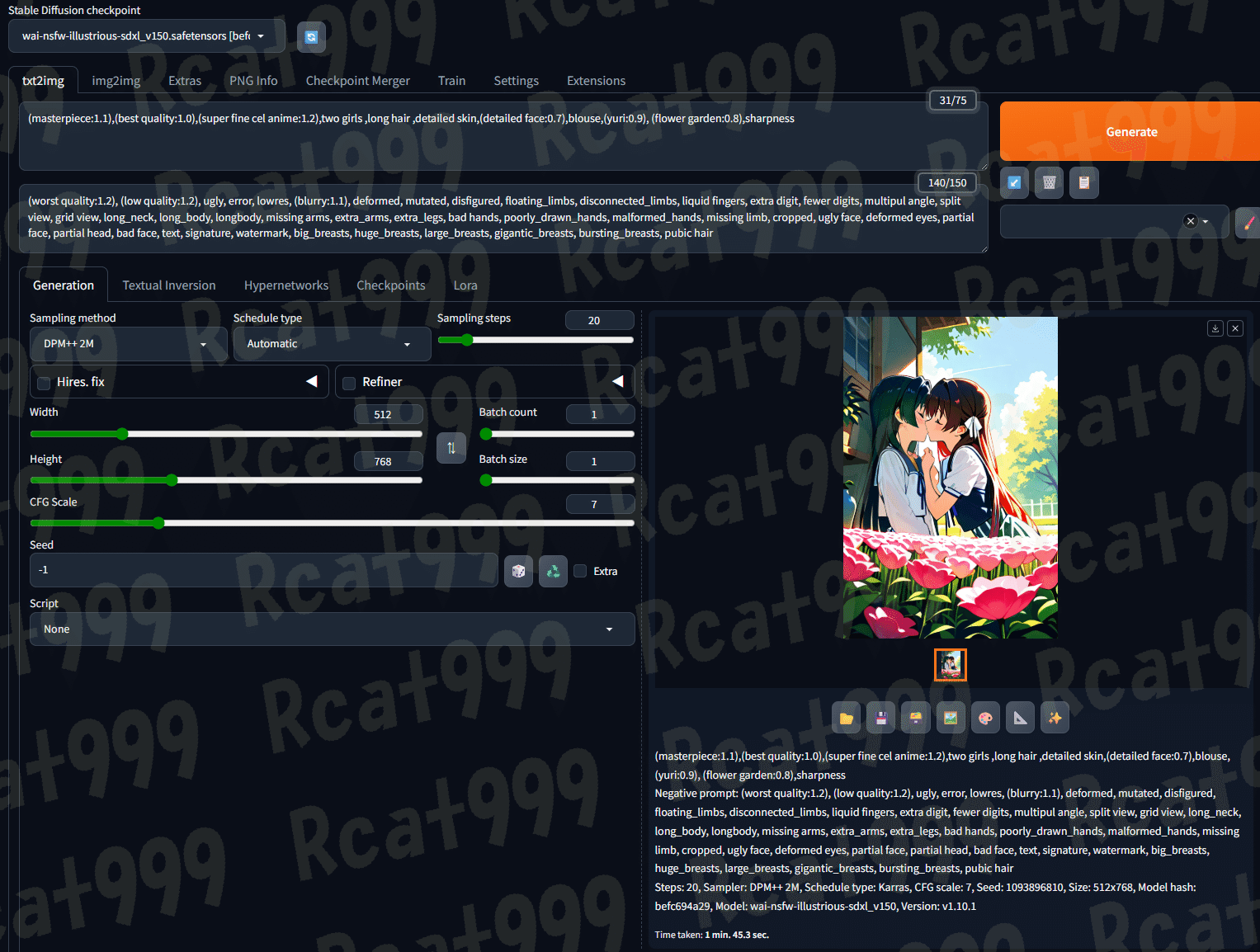Close the gallery image preview
The image size is (1260, 952).
pos(1235,328)
